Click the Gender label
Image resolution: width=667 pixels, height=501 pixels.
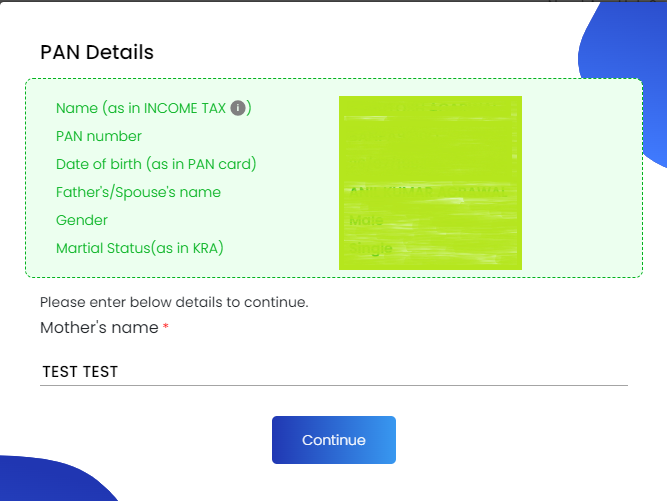tap(82, 220)
